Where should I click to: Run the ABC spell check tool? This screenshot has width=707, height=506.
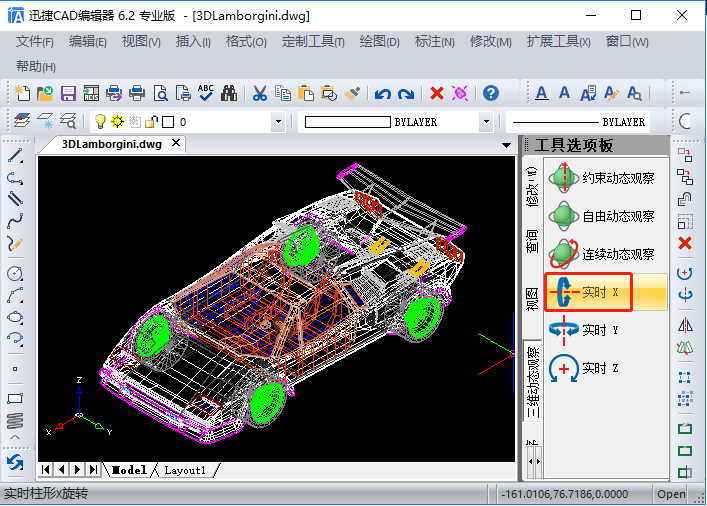click(206, 93)
